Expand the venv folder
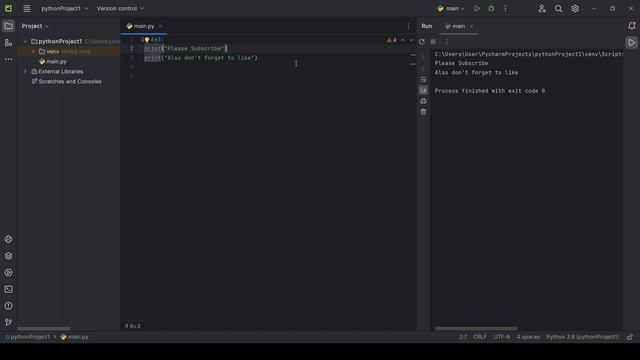 (33, 51)
